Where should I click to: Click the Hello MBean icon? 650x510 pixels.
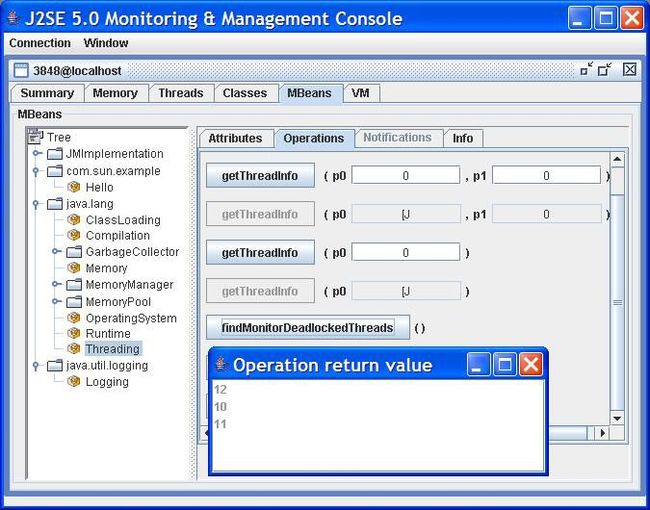tap(74, 187)
